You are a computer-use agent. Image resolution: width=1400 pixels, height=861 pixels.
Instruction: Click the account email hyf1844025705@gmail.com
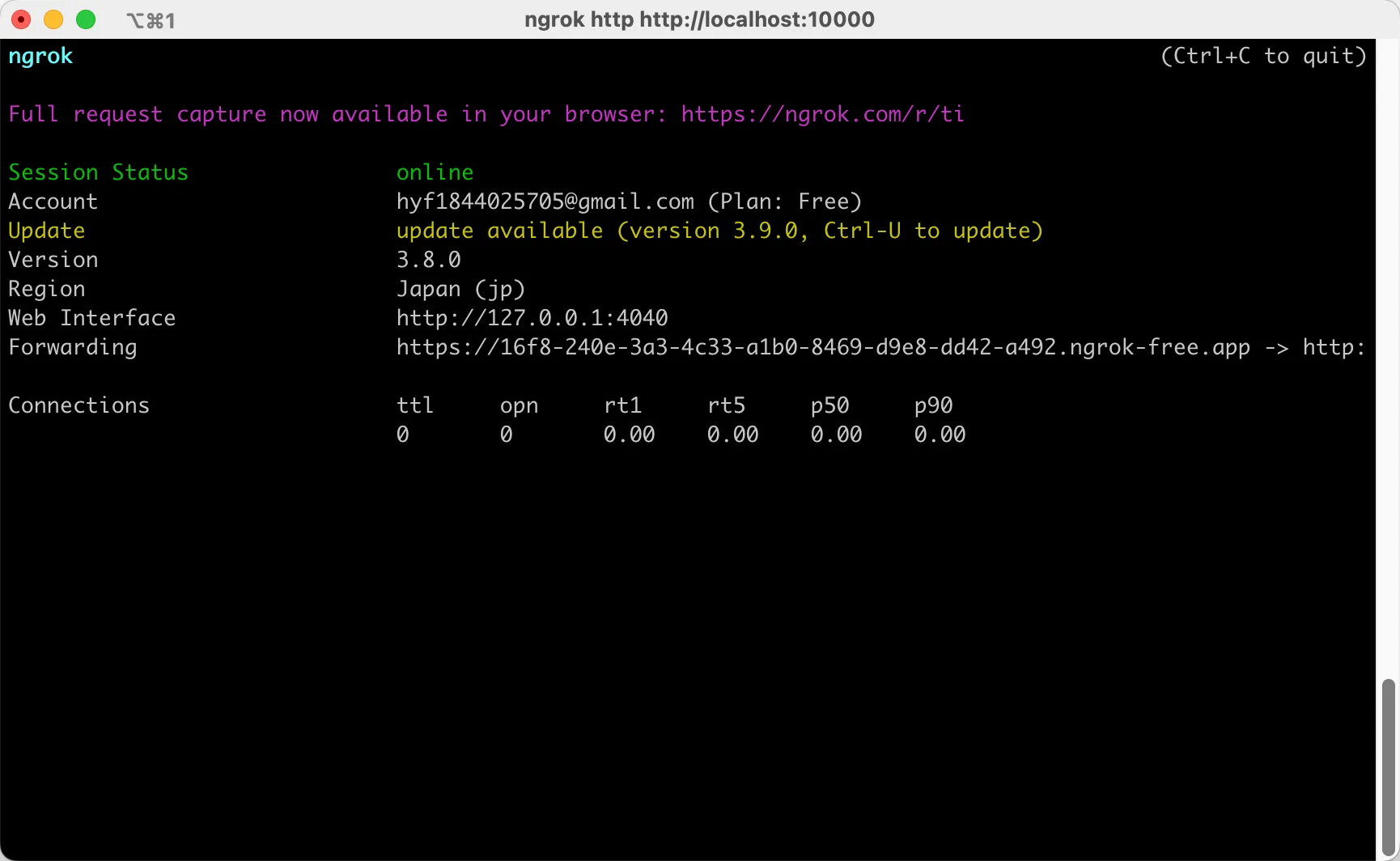coord(545,201)
